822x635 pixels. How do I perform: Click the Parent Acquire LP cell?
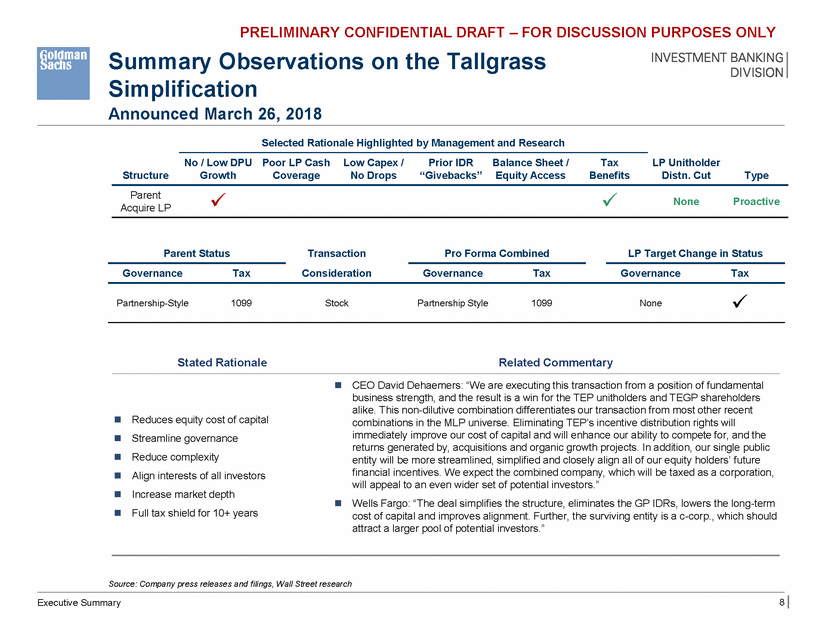[145, 201]
